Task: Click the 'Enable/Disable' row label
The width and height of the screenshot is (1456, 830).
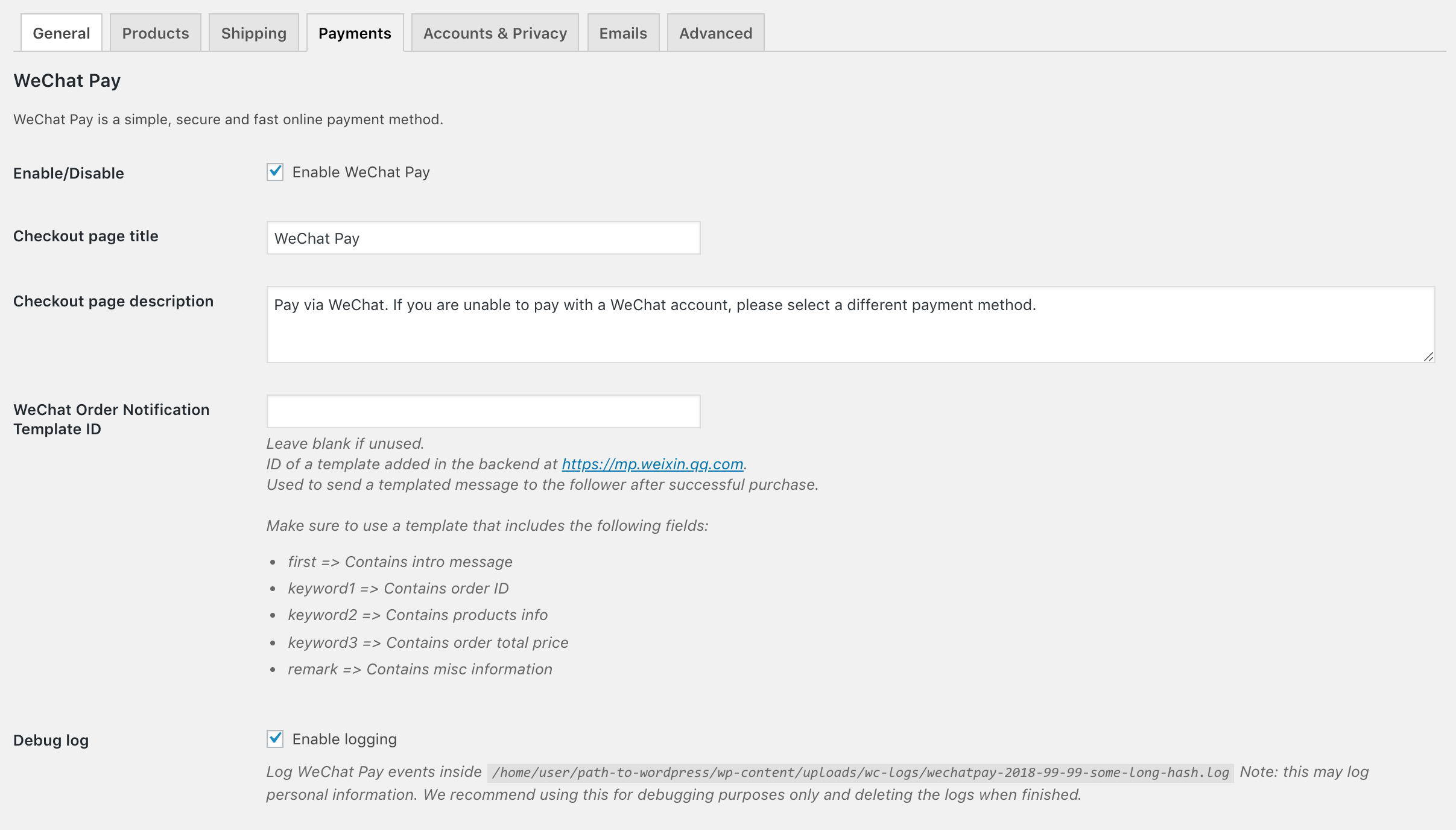Action: [x=69, y=173]
